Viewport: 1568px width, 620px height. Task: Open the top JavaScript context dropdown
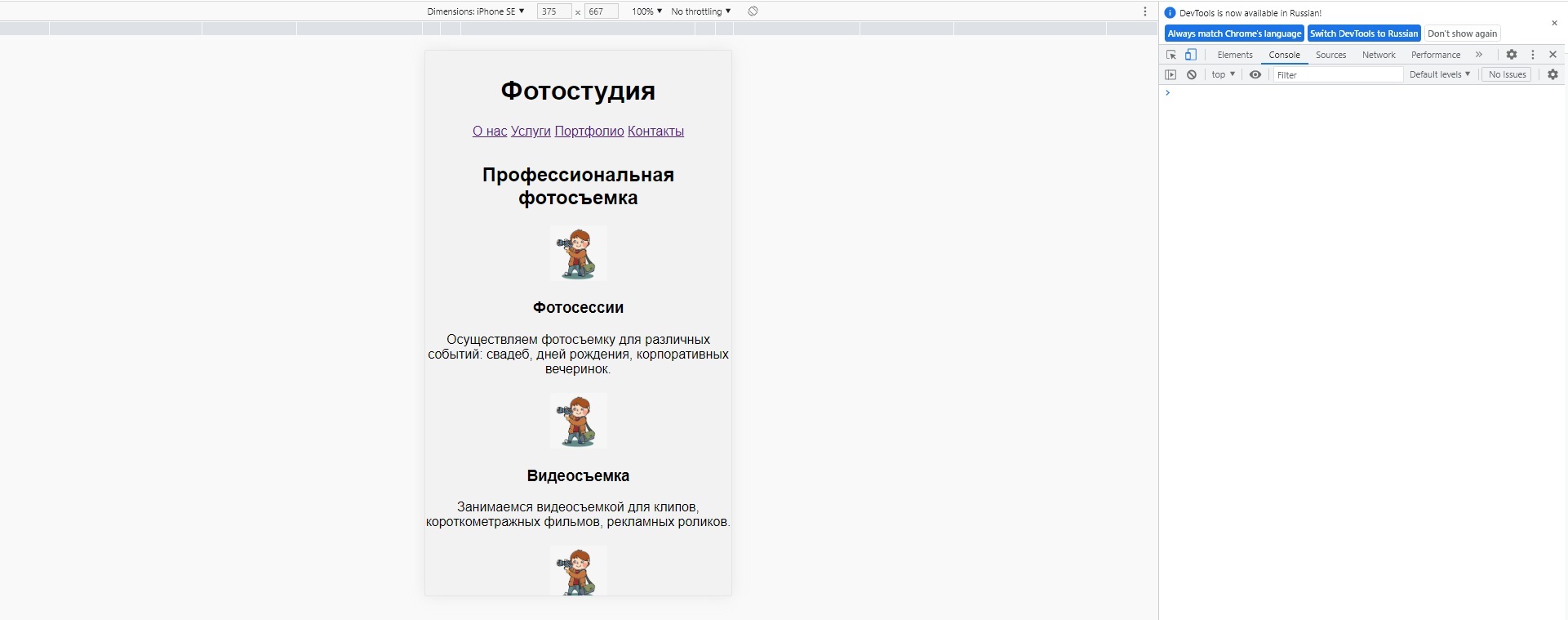[x=1223, y=74]
